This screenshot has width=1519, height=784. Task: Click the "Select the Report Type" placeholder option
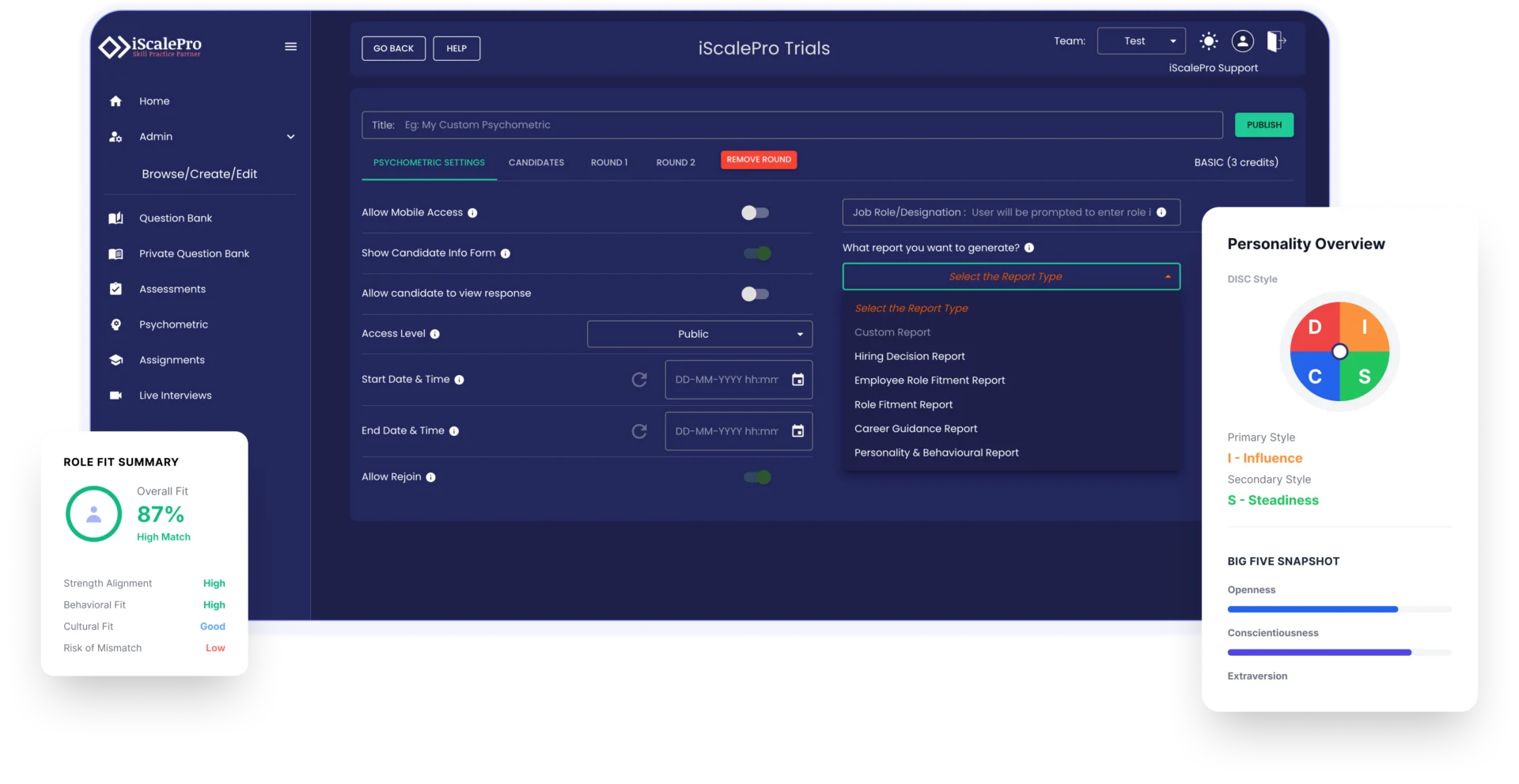911,309
